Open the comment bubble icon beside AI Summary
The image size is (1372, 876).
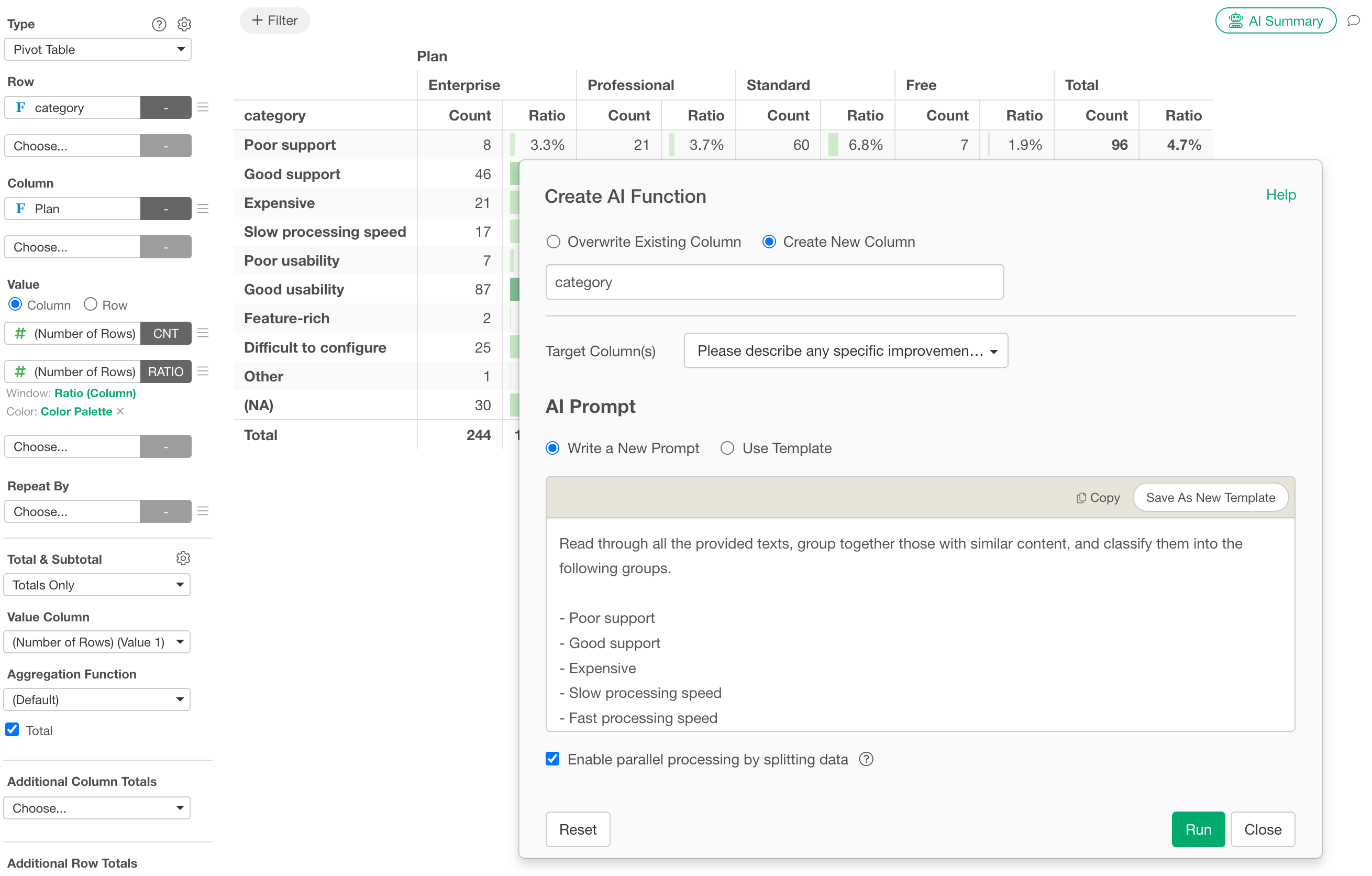1354,21
